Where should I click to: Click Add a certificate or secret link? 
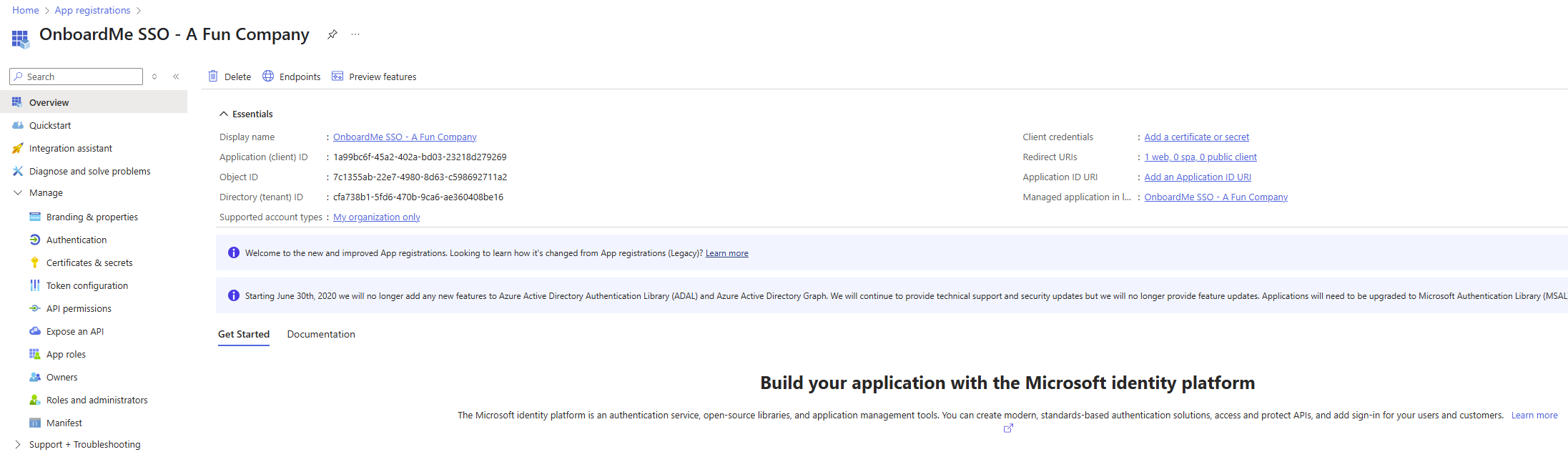pos(1196,137)
